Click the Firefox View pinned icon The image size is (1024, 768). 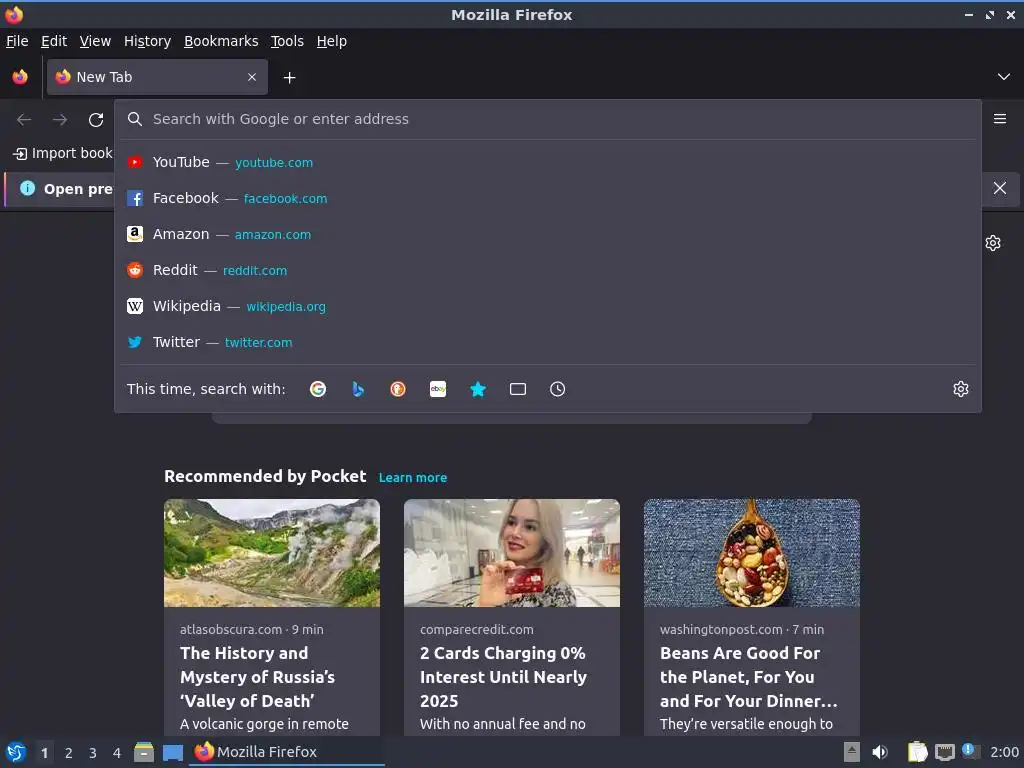coord(20,77)
